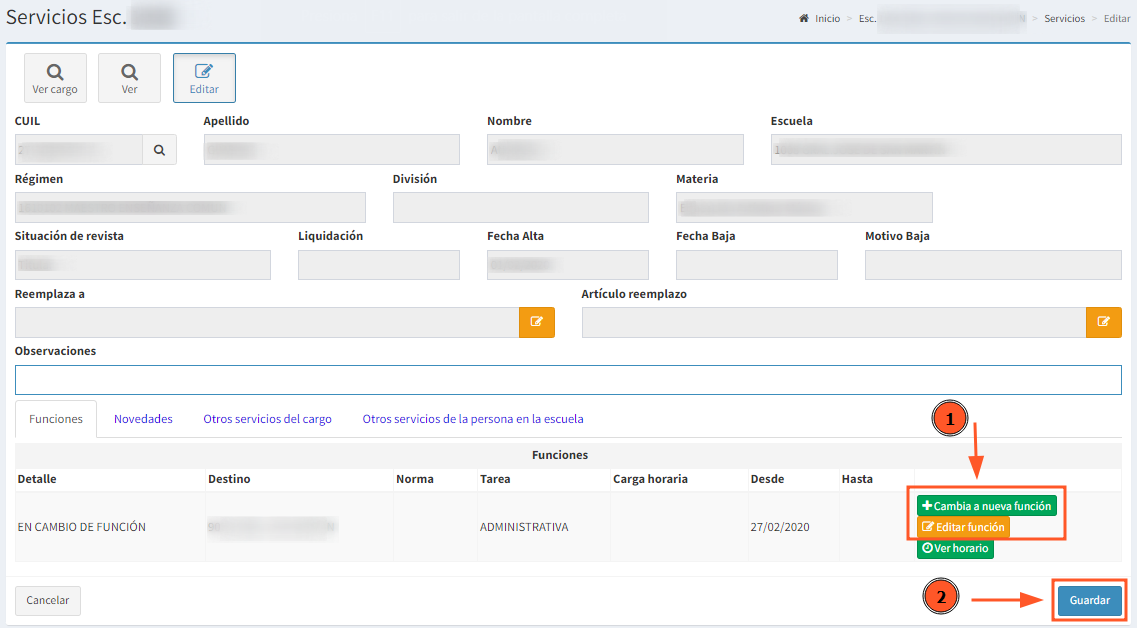Click the Ver horario button
The width and height of the screenshot is (1137, 628).
click(x=955, y=548)
